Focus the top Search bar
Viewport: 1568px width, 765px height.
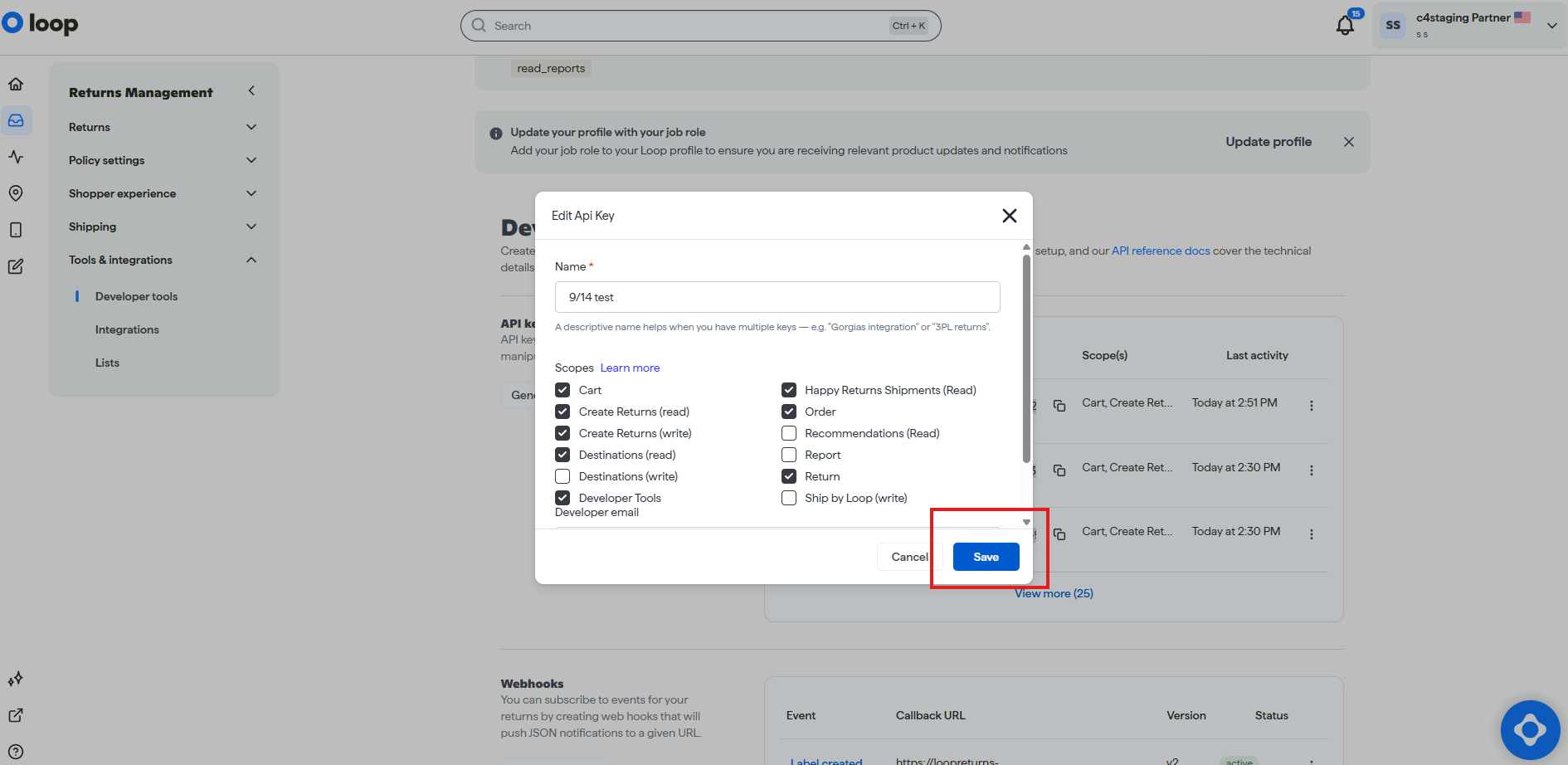(x=700, y=26)
